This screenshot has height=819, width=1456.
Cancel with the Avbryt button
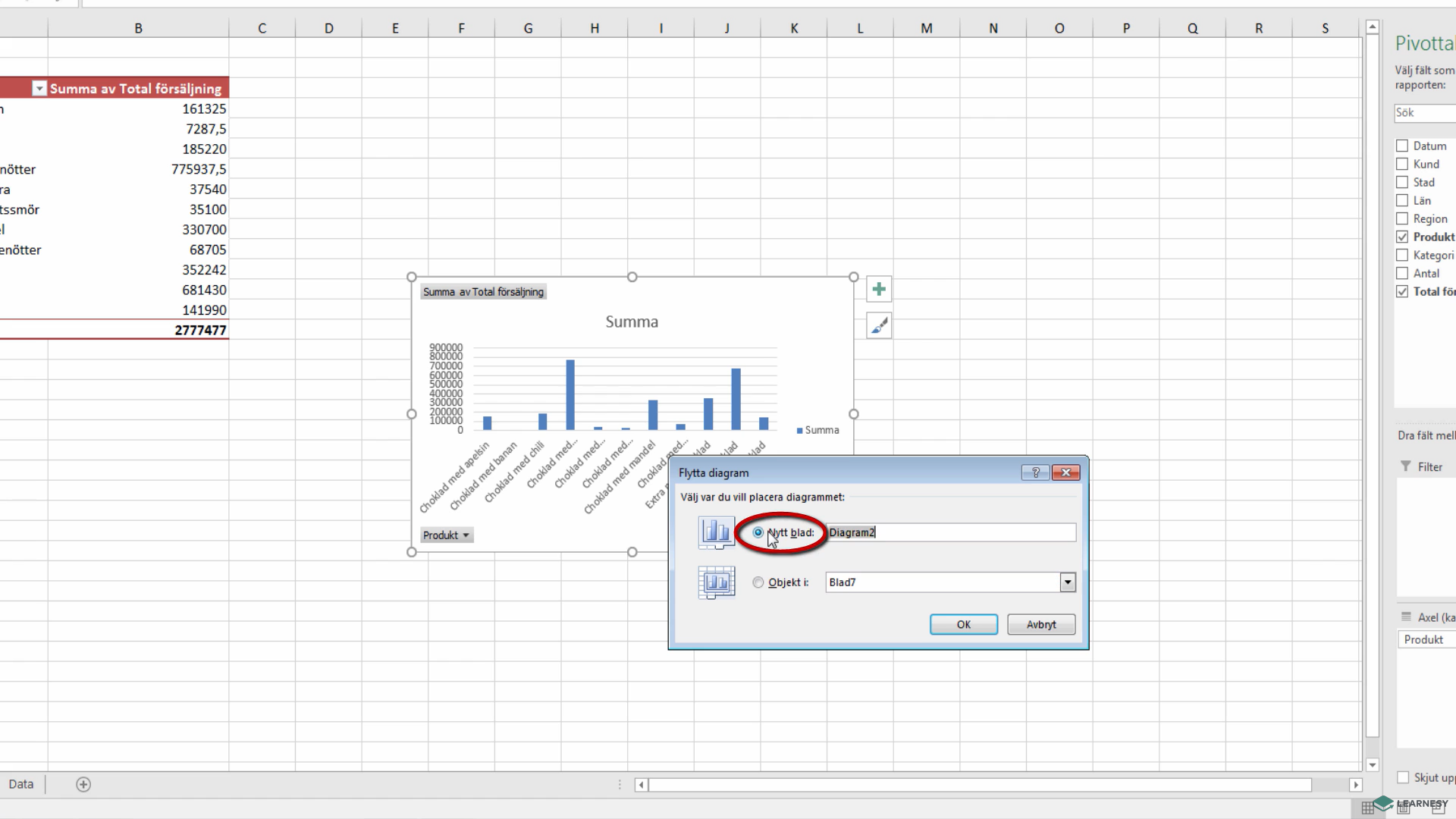click(1041, 625)
